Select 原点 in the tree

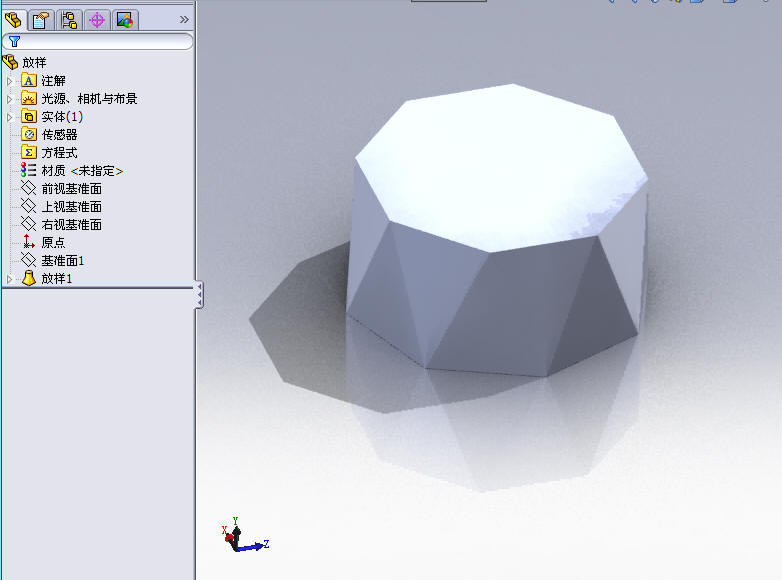pos(53,242)
